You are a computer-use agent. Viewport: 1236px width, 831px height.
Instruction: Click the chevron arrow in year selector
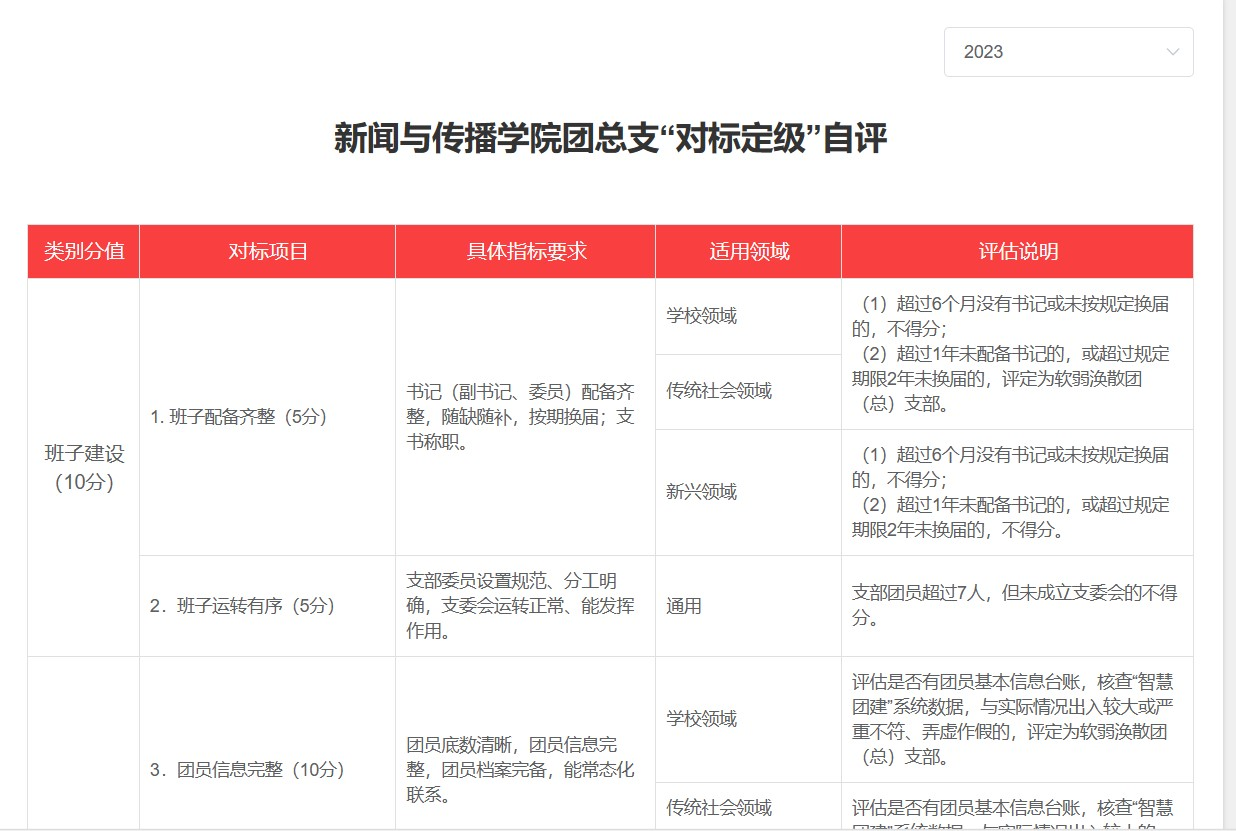(1172, 52)
